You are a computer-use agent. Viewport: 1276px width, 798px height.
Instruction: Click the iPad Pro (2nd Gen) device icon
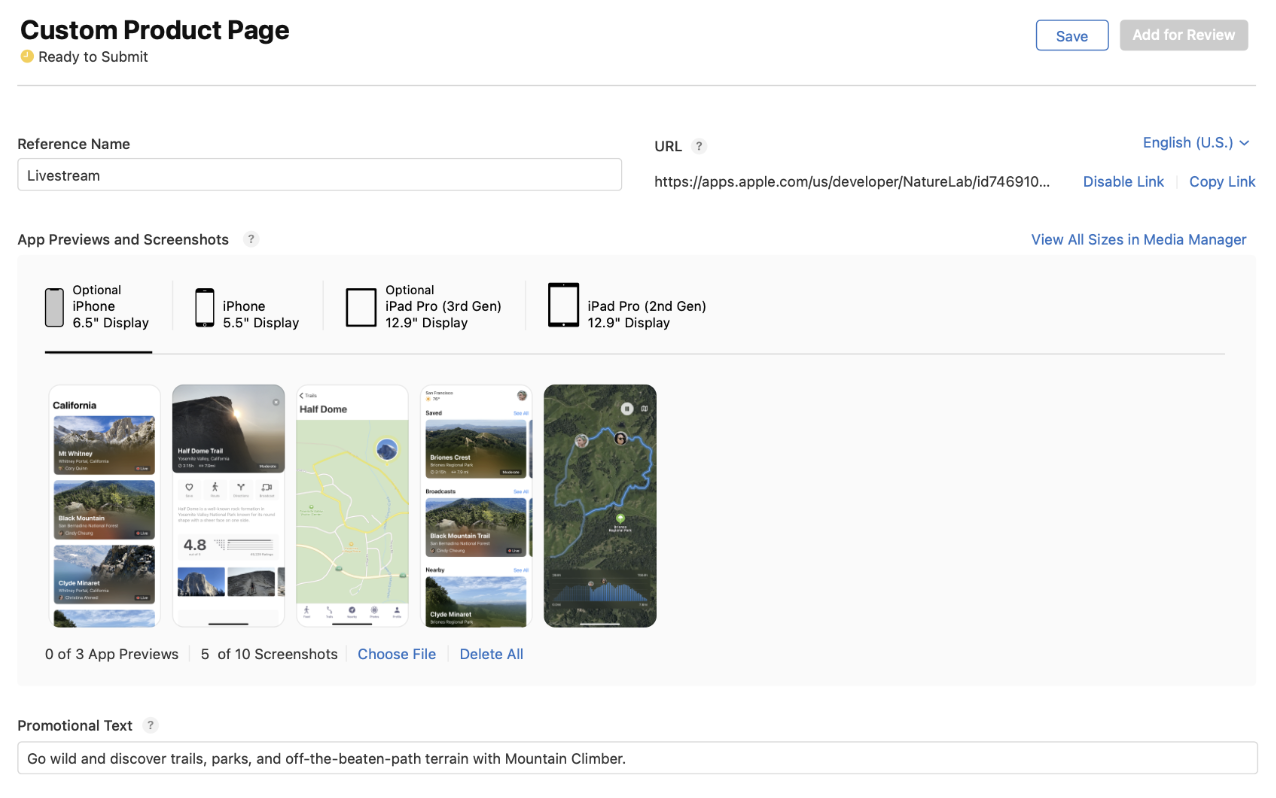563,306
